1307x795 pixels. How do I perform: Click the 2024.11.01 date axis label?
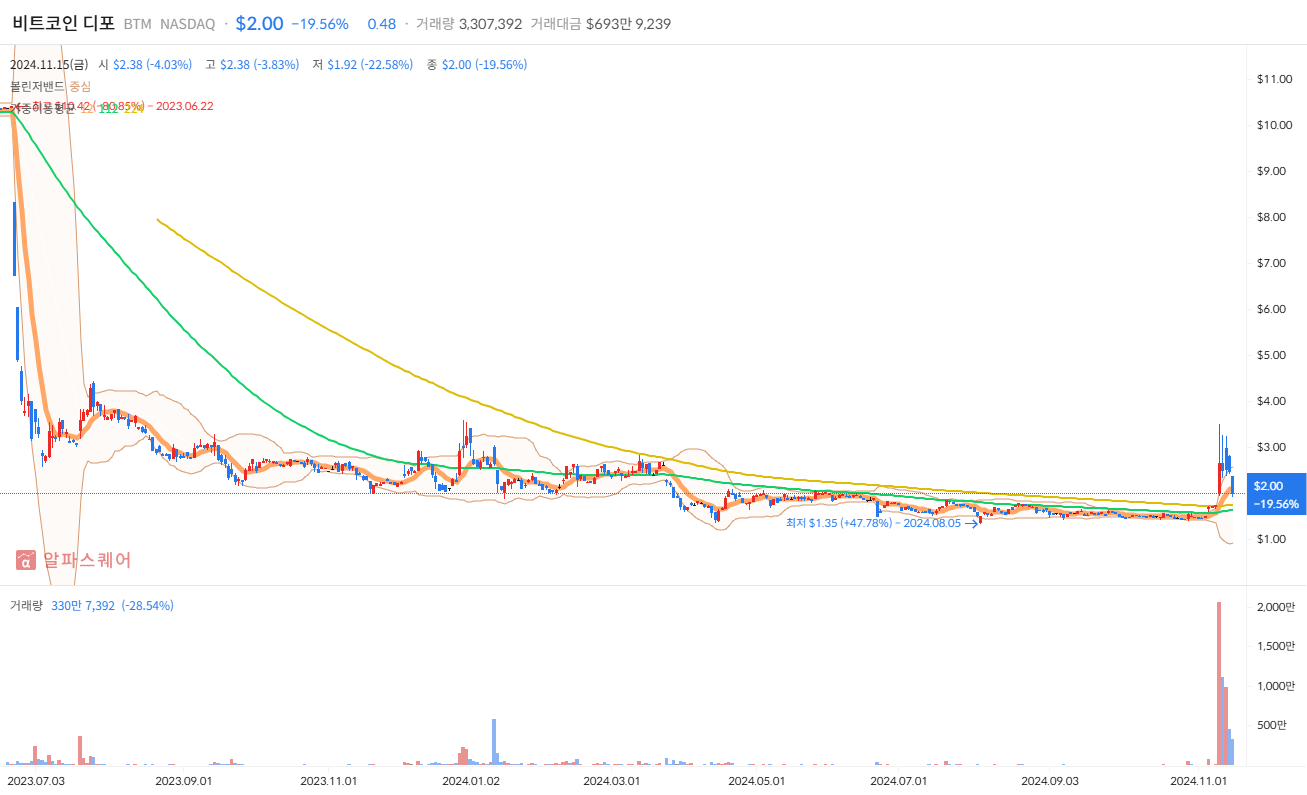tap(1198, 780)
